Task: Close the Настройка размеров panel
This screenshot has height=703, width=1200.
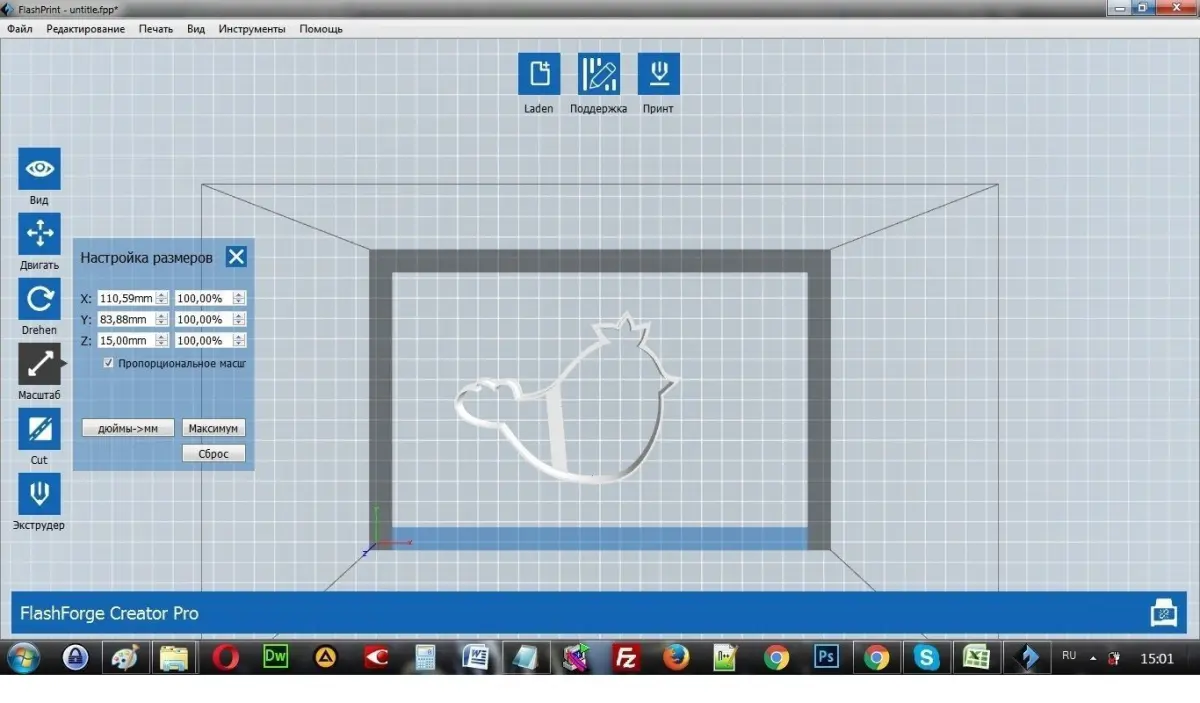Action: pos(236,257)
